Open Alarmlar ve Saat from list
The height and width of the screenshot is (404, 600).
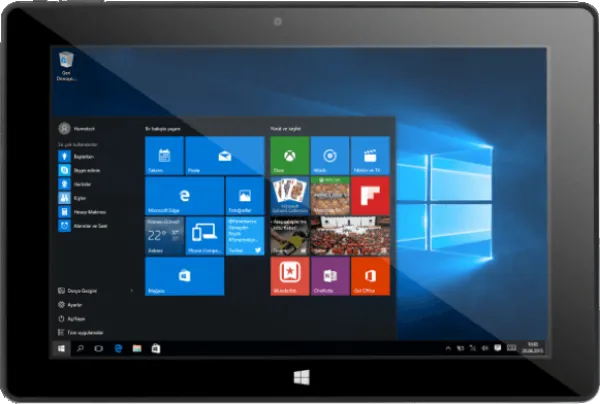[x=83, y=226]
